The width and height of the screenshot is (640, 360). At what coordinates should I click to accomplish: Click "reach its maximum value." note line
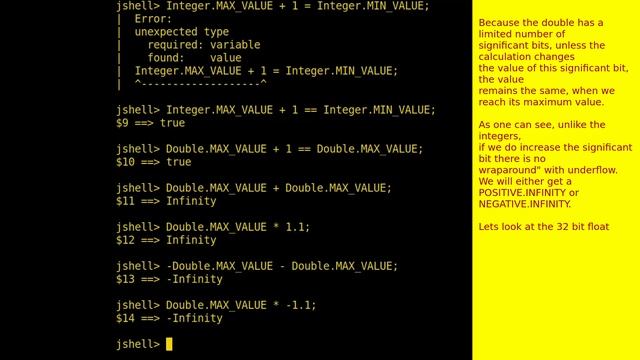click(x=541, y=102)
